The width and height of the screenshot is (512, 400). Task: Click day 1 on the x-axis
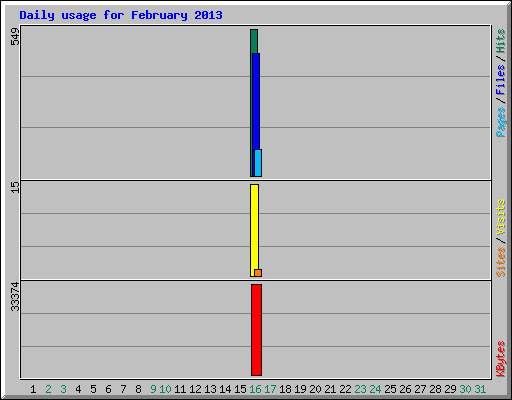point(33,389)
